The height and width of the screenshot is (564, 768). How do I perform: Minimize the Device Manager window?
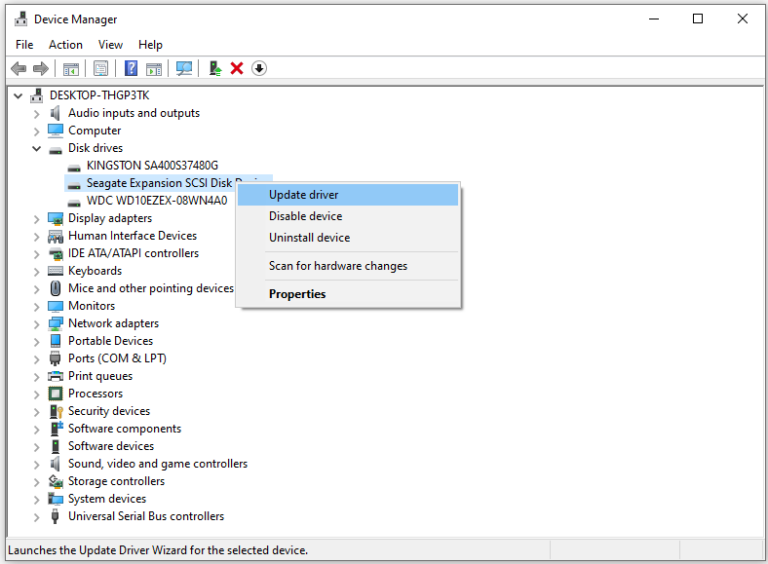tap(654, 19)
